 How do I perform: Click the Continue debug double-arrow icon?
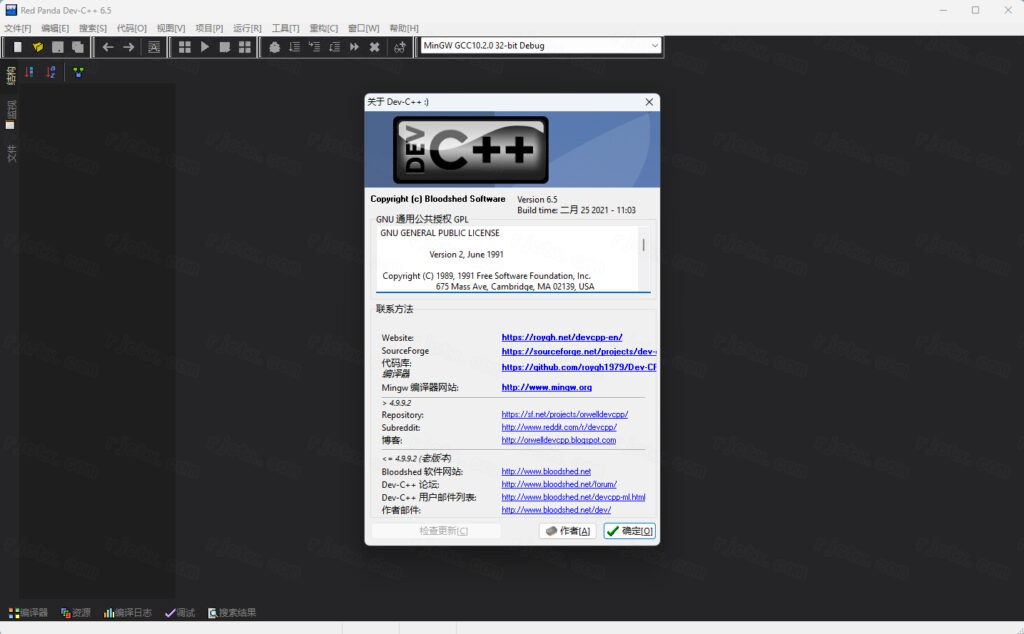coord(354,47)
